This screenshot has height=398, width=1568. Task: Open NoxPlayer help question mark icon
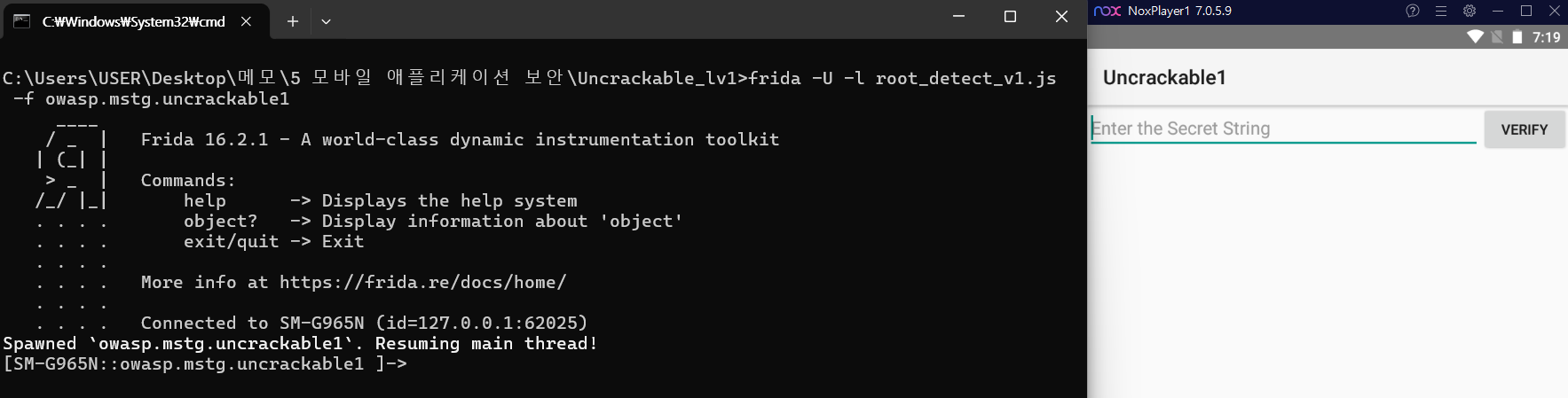[1413, 11]
